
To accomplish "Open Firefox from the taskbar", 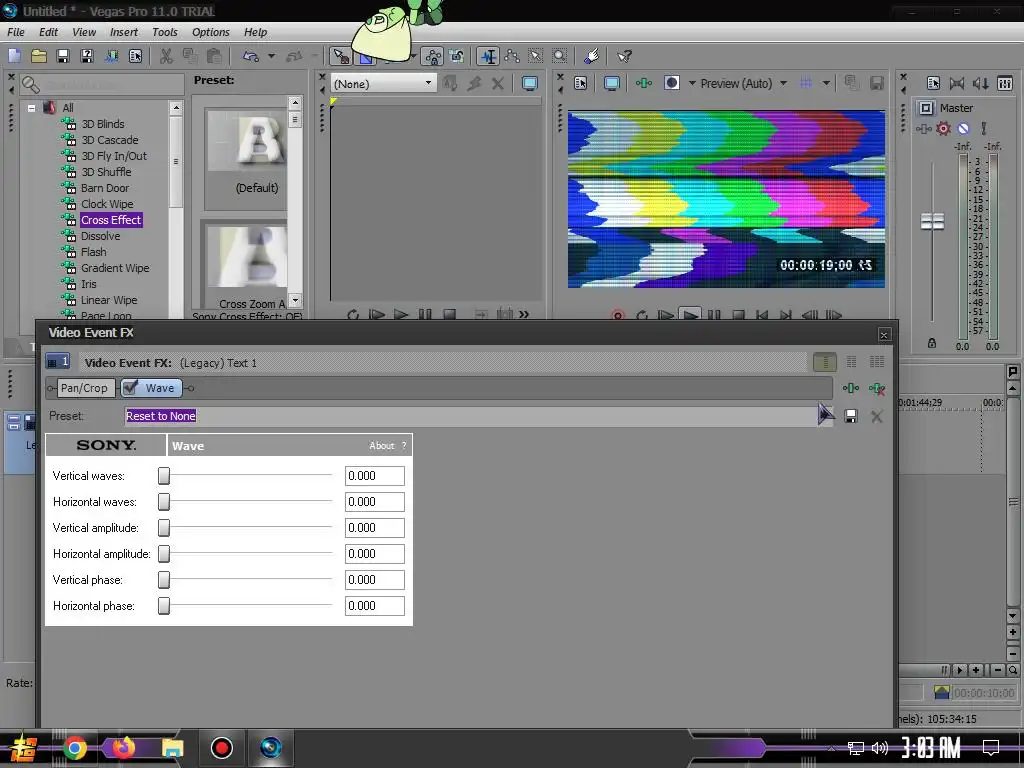I will point(123,748).
